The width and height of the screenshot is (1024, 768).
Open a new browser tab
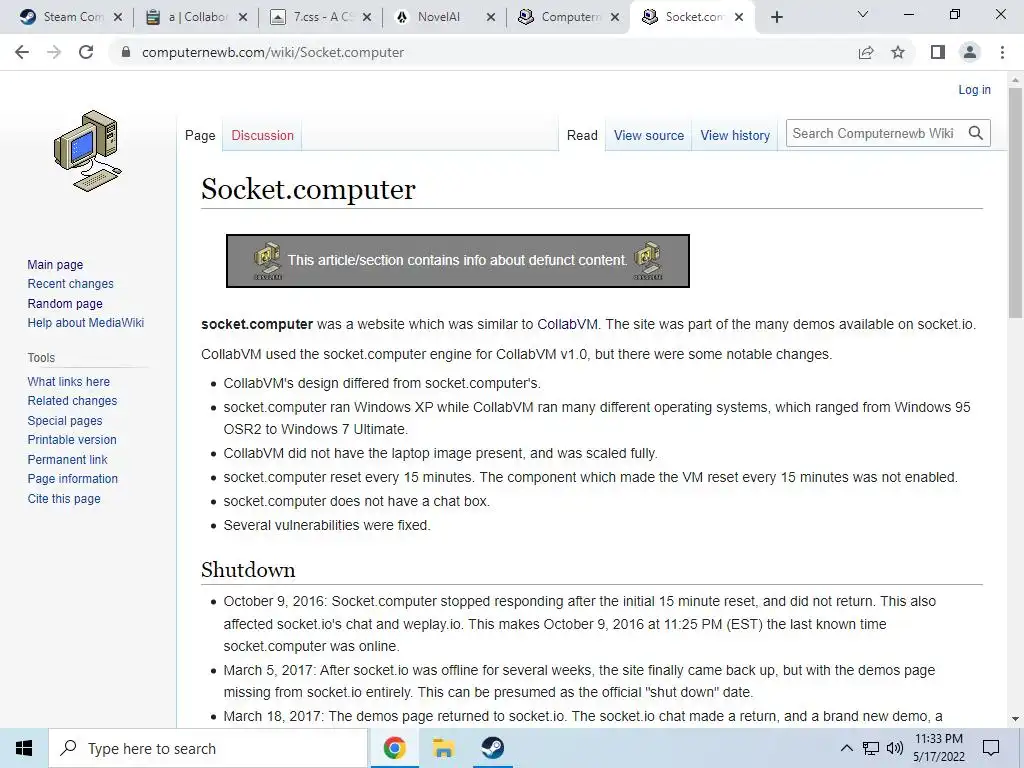tap(776, 17)
